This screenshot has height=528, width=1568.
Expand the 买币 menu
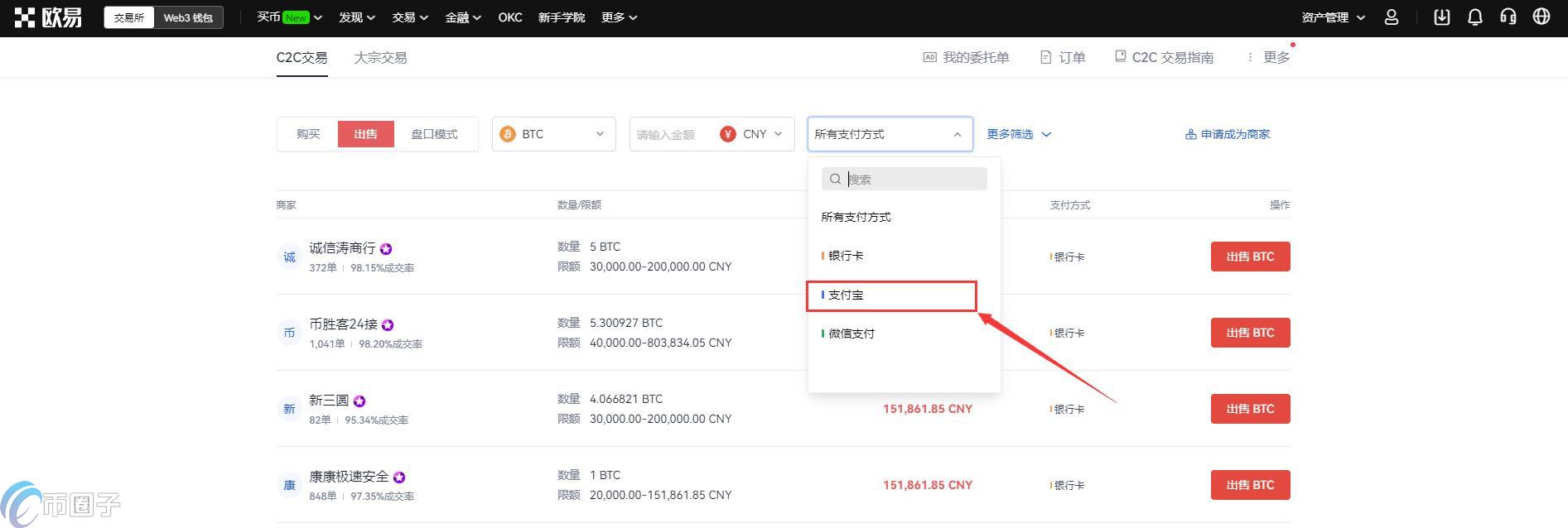pyautogui.click(x=289, y=17)
